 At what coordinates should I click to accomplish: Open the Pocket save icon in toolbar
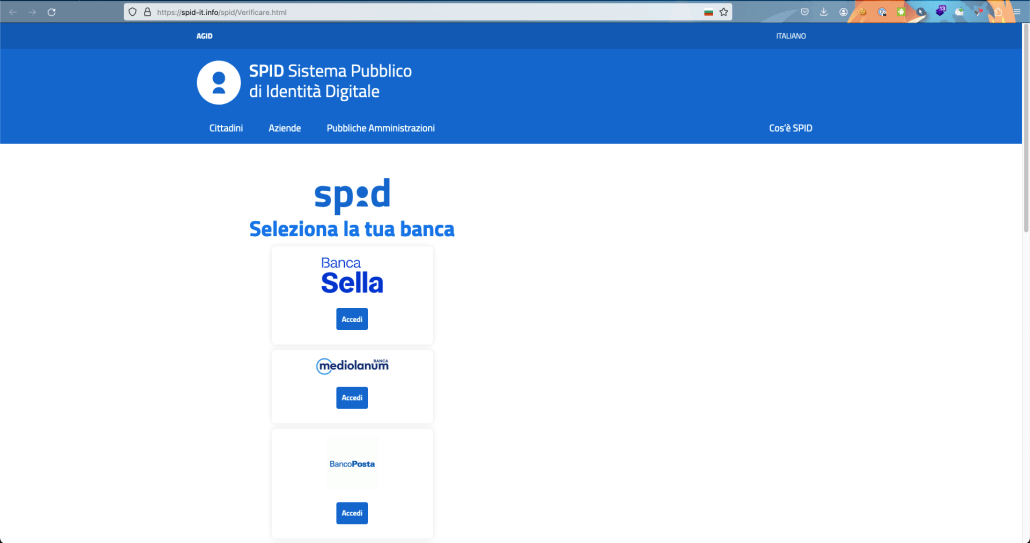tap(804, 12)
